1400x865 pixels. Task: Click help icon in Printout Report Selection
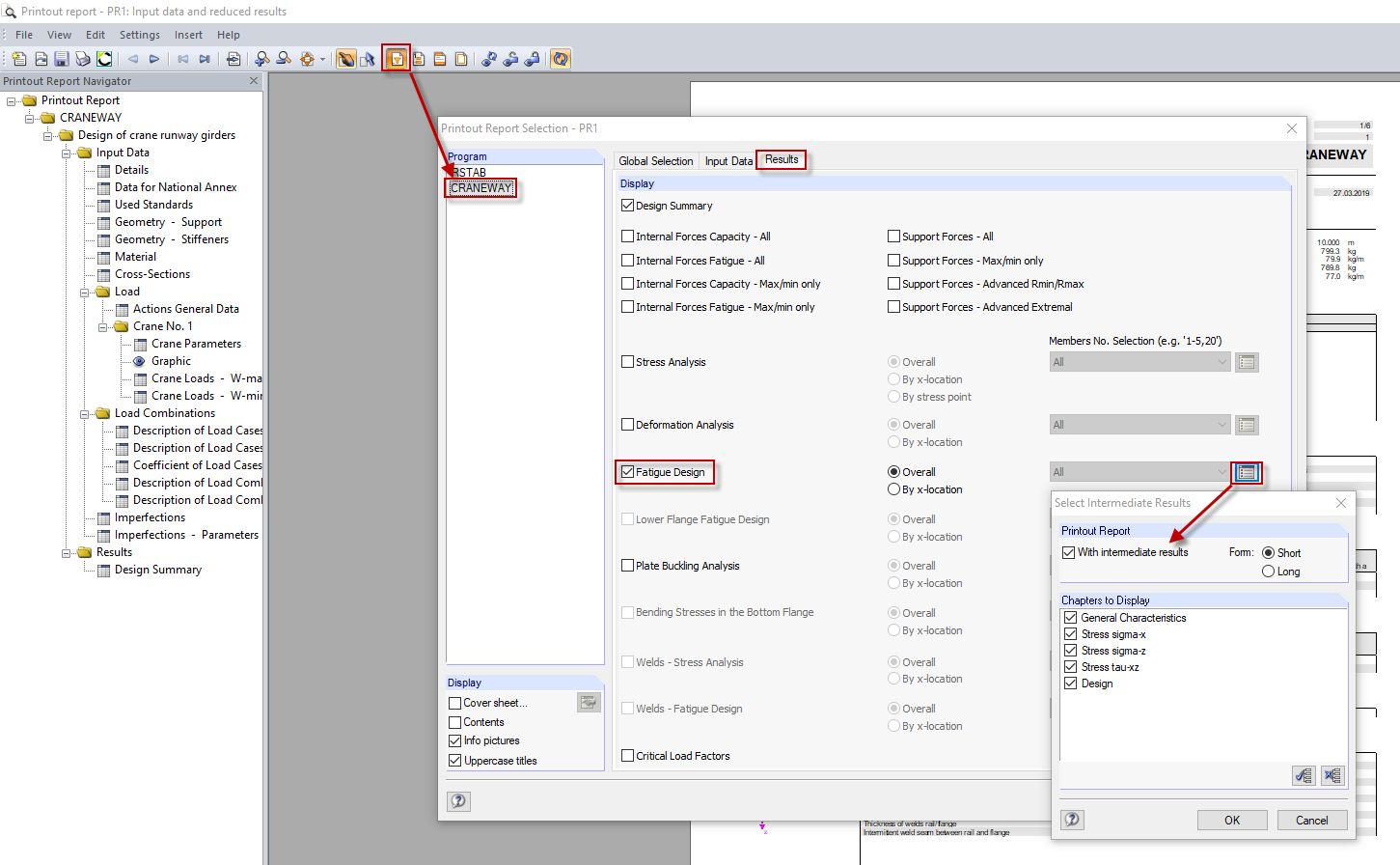click(x=458, y=800)
